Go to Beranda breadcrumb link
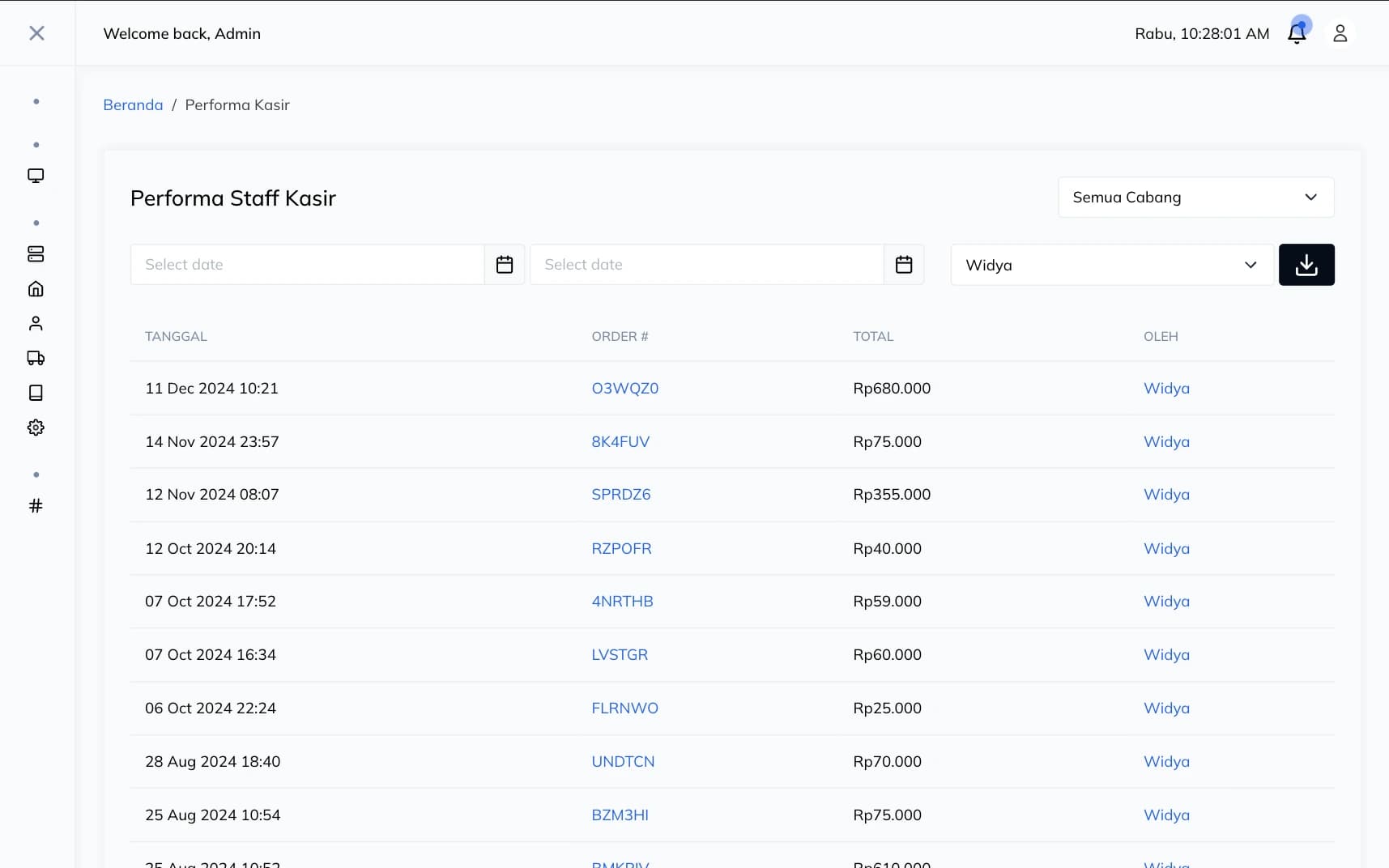 (x=133, y=105)
